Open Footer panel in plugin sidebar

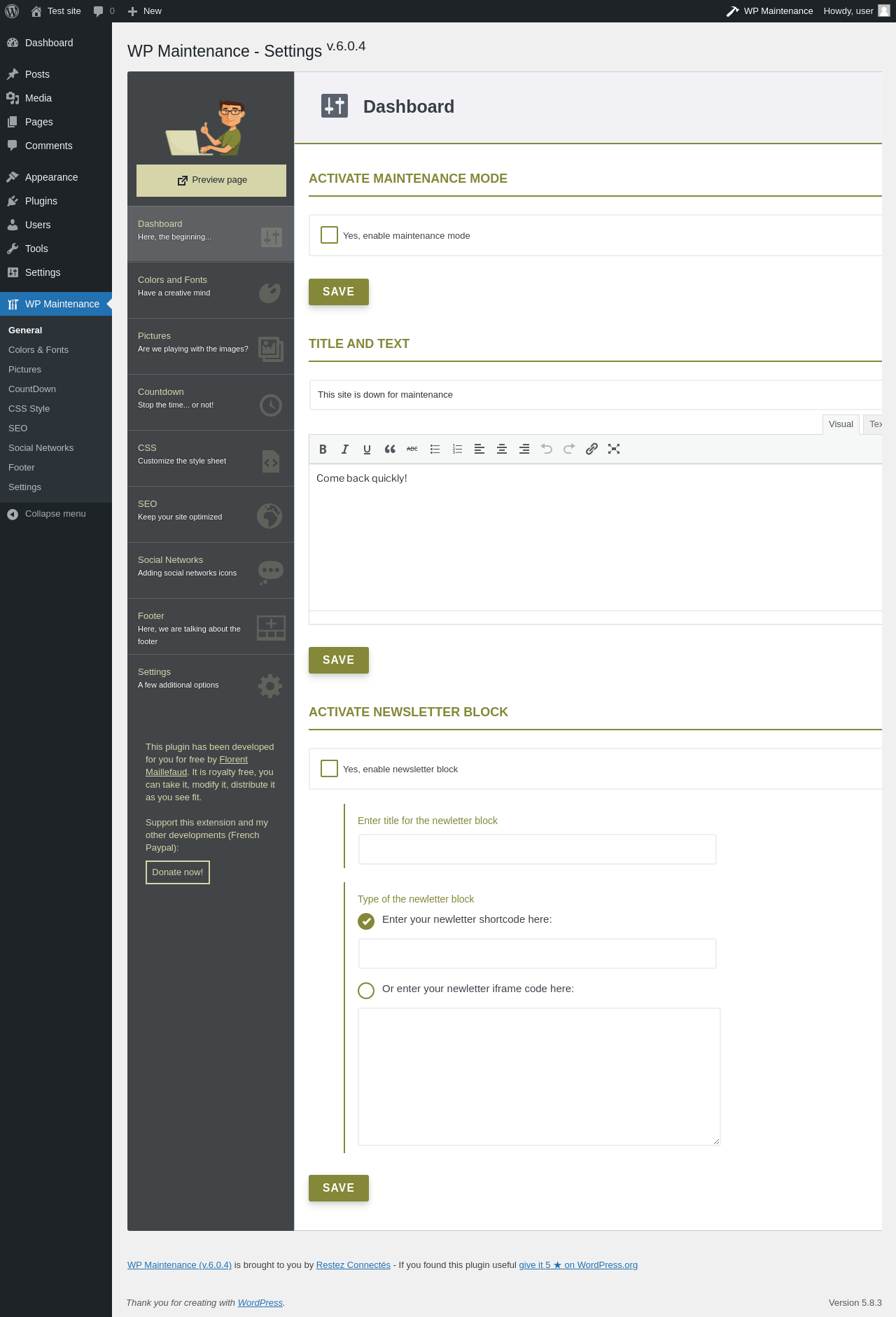click(x=211, y=626)
